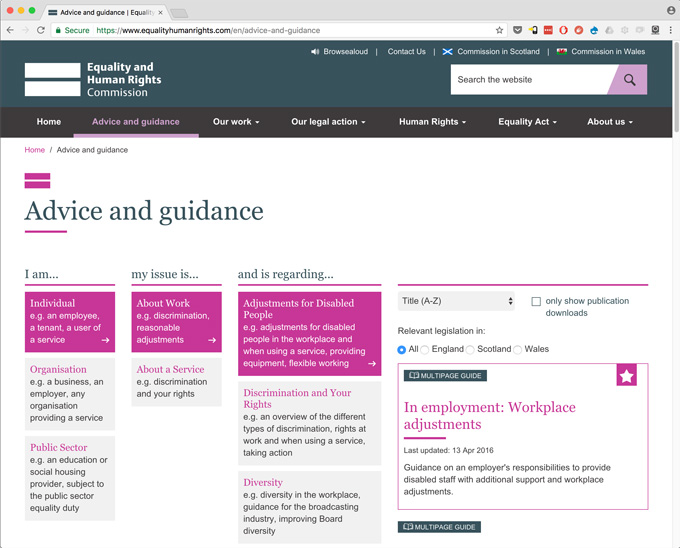Screen dimensions: 680x548
Task: Expand the About us menu
Action: [x=610, y=122]
